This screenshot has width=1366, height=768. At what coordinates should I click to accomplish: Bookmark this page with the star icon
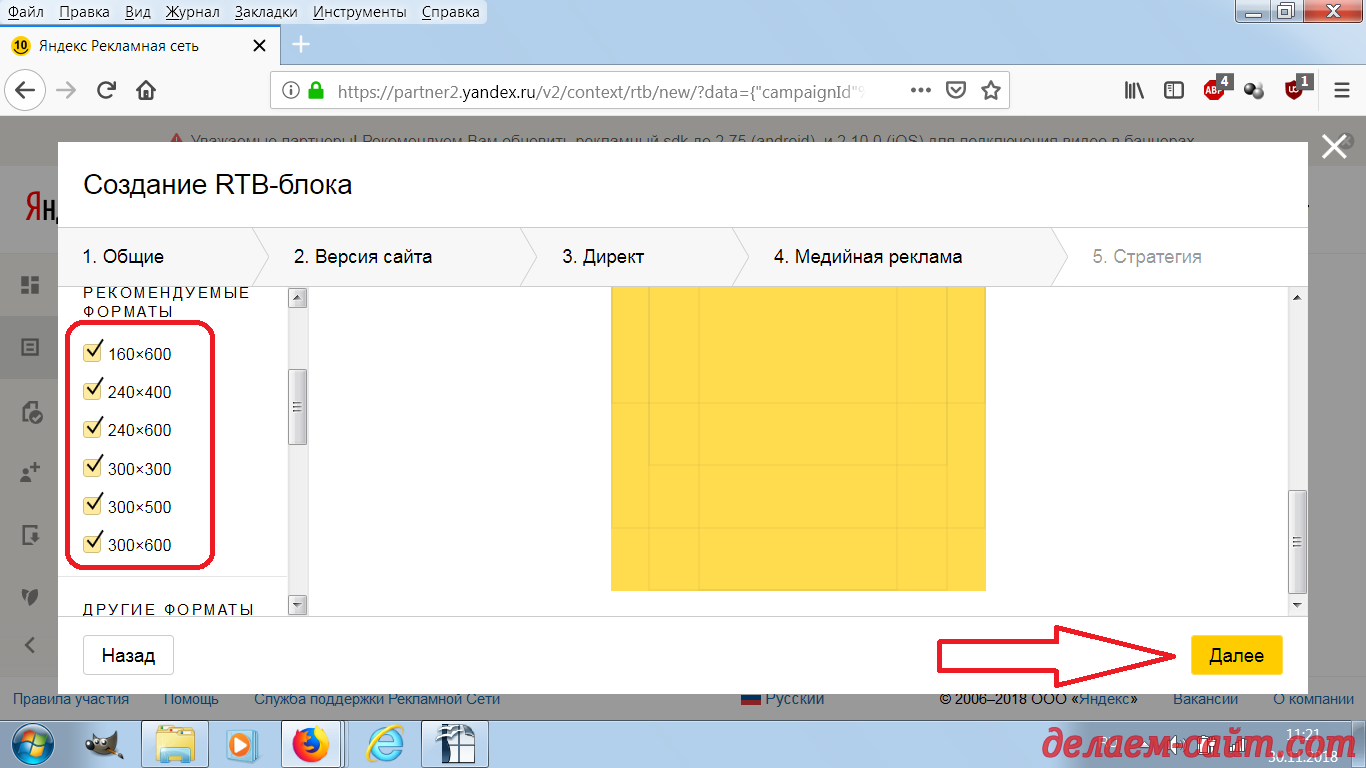pyautogui.click(x=990, y=90)
